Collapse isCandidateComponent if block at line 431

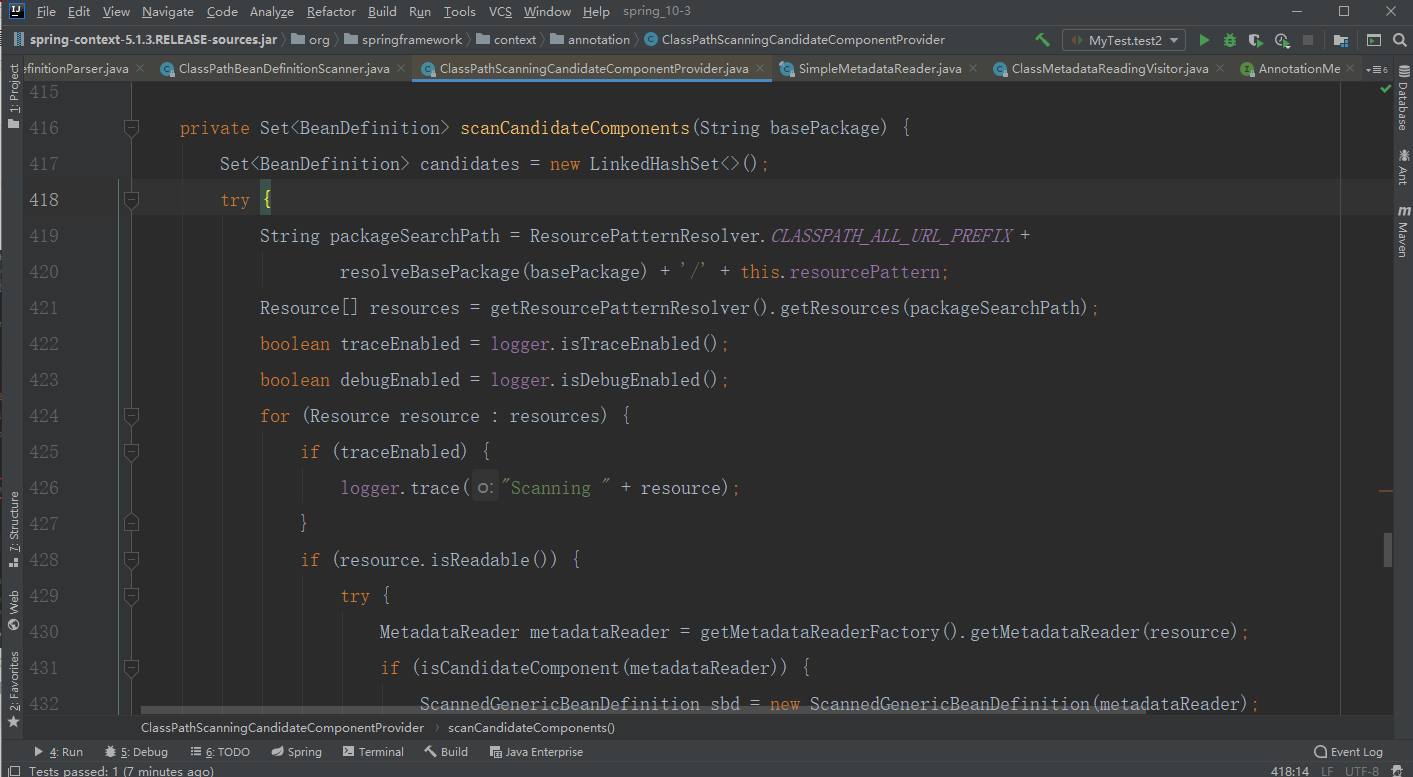[x=130, y=668]
